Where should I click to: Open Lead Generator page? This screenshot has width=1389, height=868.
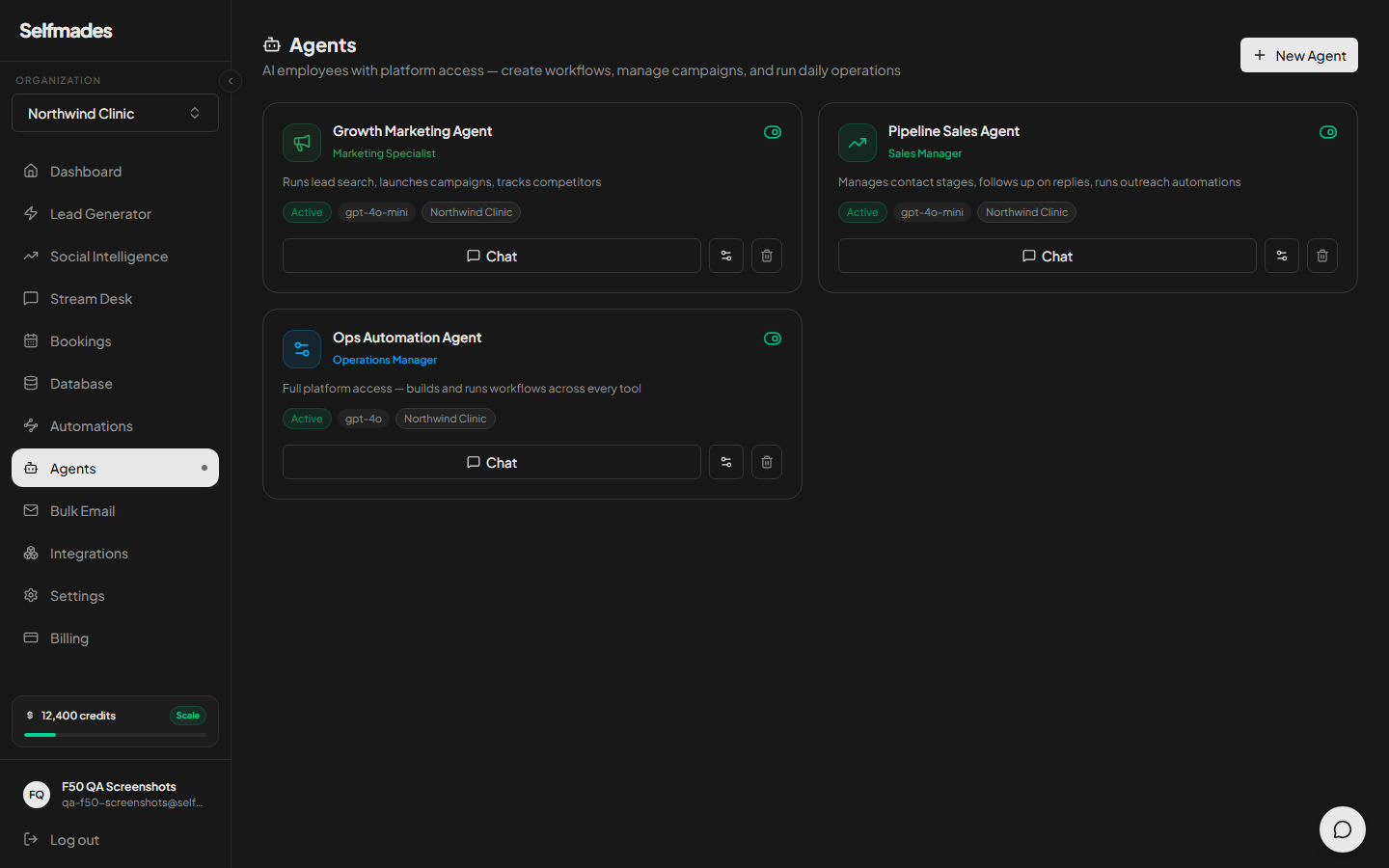(115, 213)
